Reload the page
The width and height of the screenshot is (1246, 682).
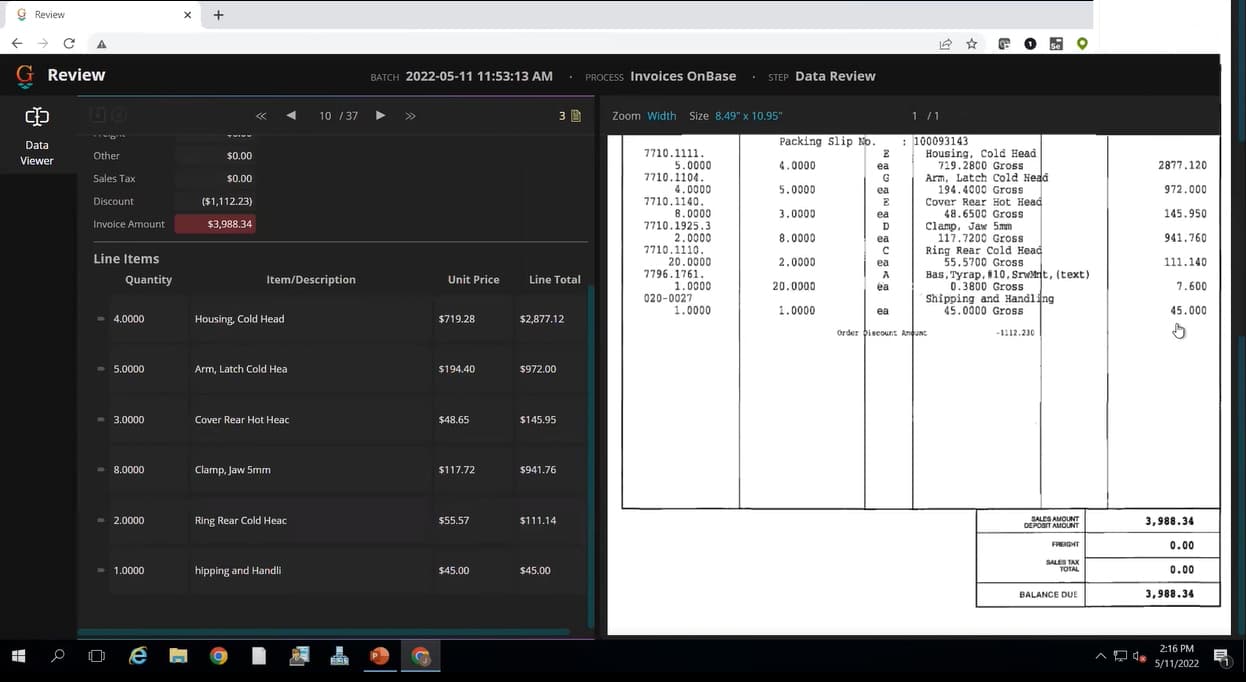click(x=69, y=44)
